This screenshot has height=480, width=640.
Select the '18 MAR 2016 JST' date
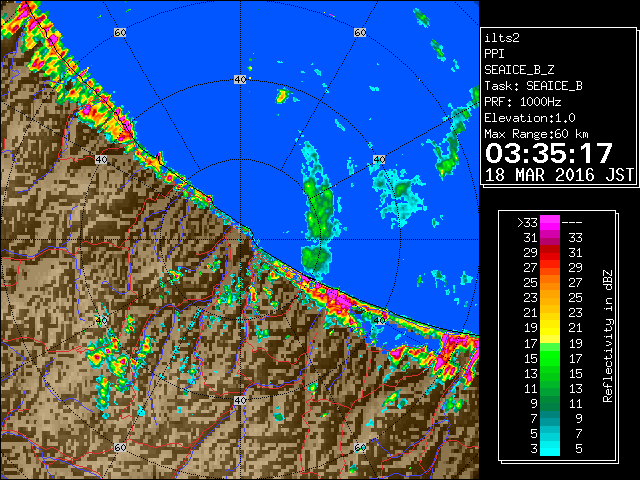tap(559, 175)
